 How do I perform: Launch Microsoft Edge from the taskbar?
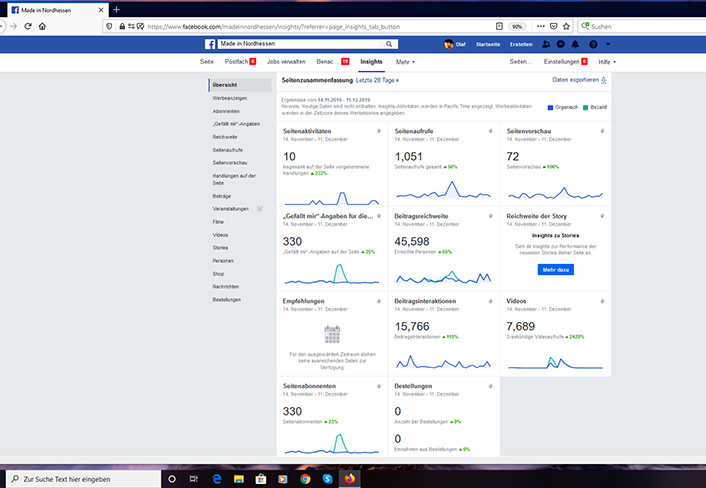[217, 479]
